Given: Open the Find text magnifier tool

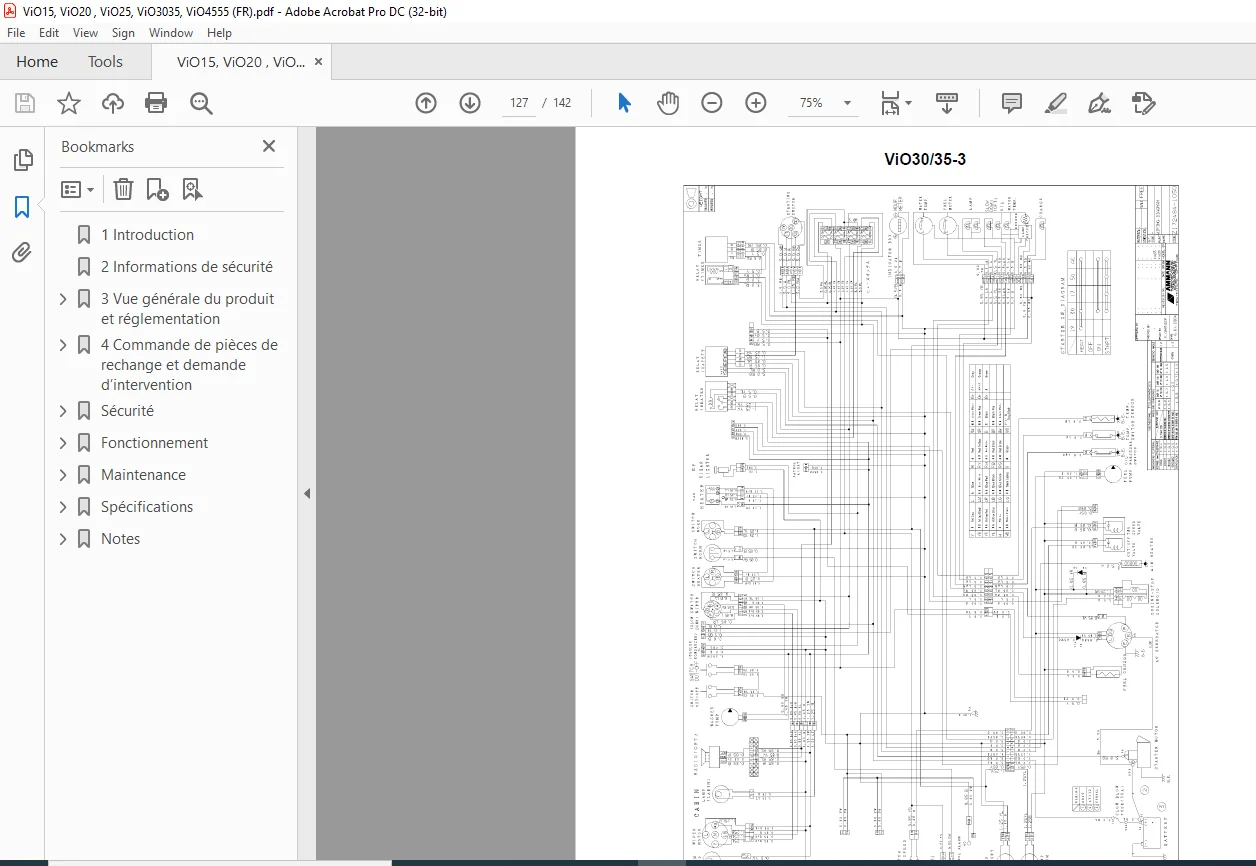Looking at the screenshot, I should point(201,103).
